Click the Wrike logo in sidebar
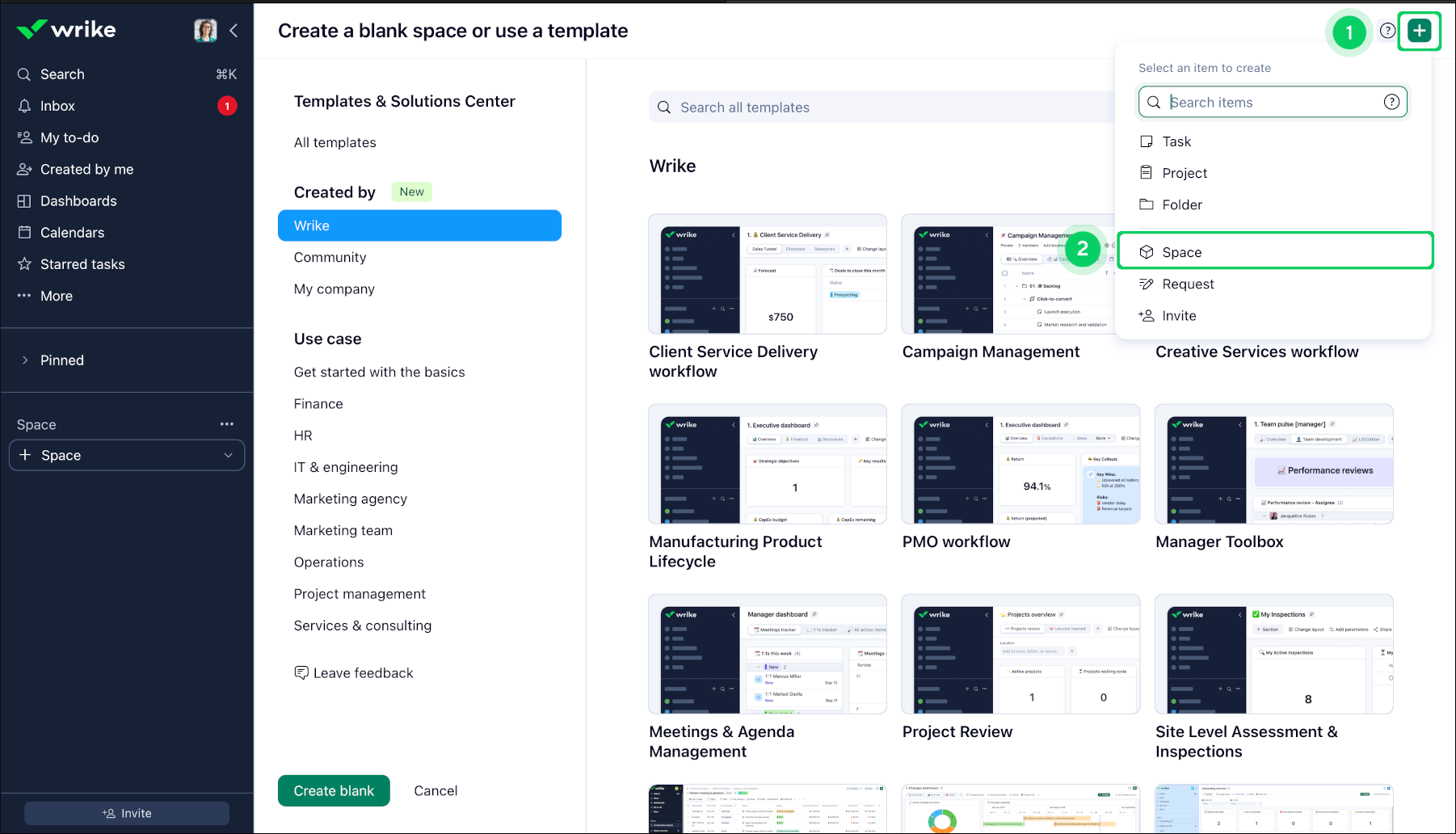The width and height of the screenshot is (1456, 834). click(66, 30)
